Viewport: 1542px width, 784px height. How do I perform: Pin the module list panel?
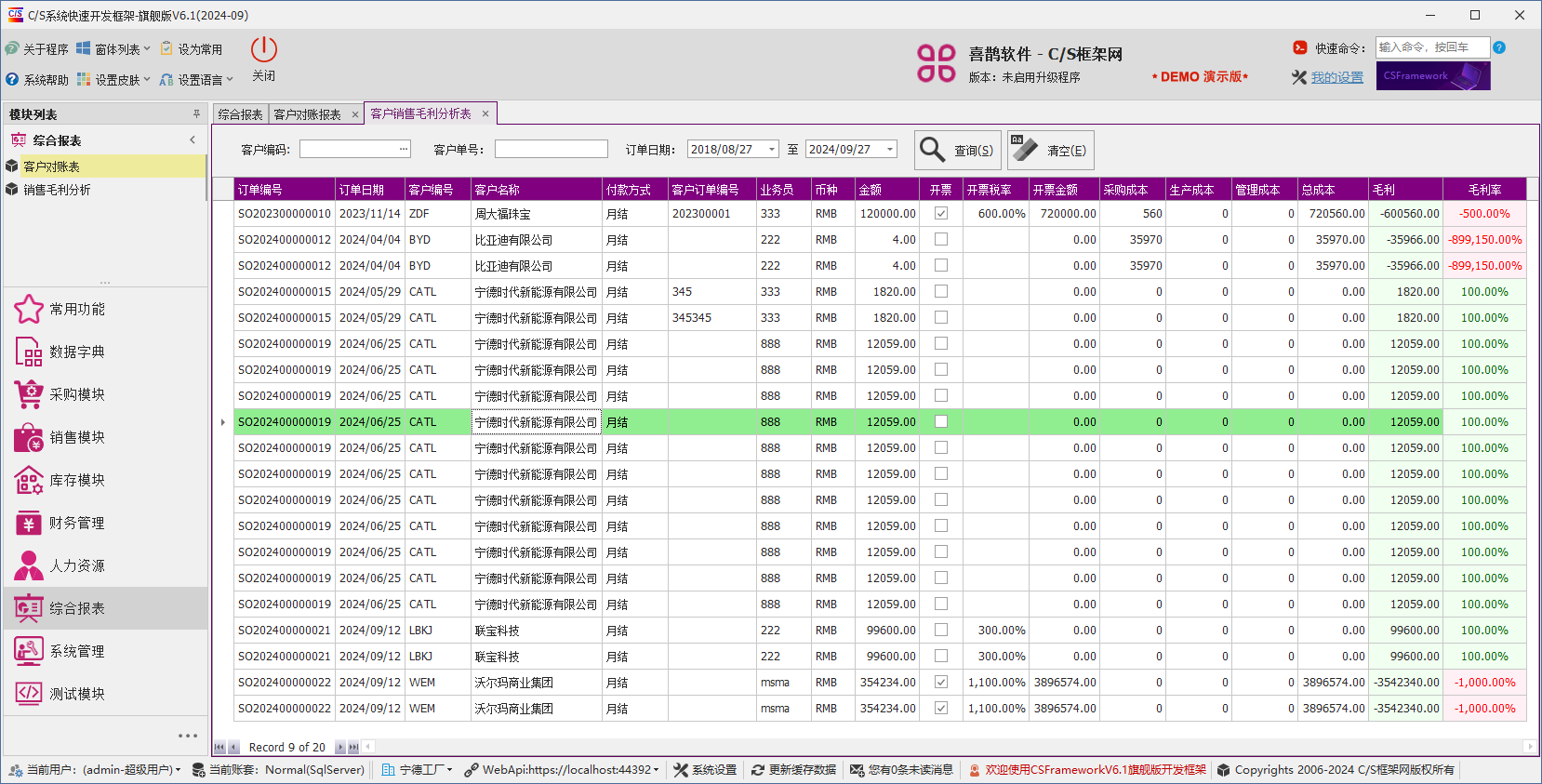click(x=196, y=114)
